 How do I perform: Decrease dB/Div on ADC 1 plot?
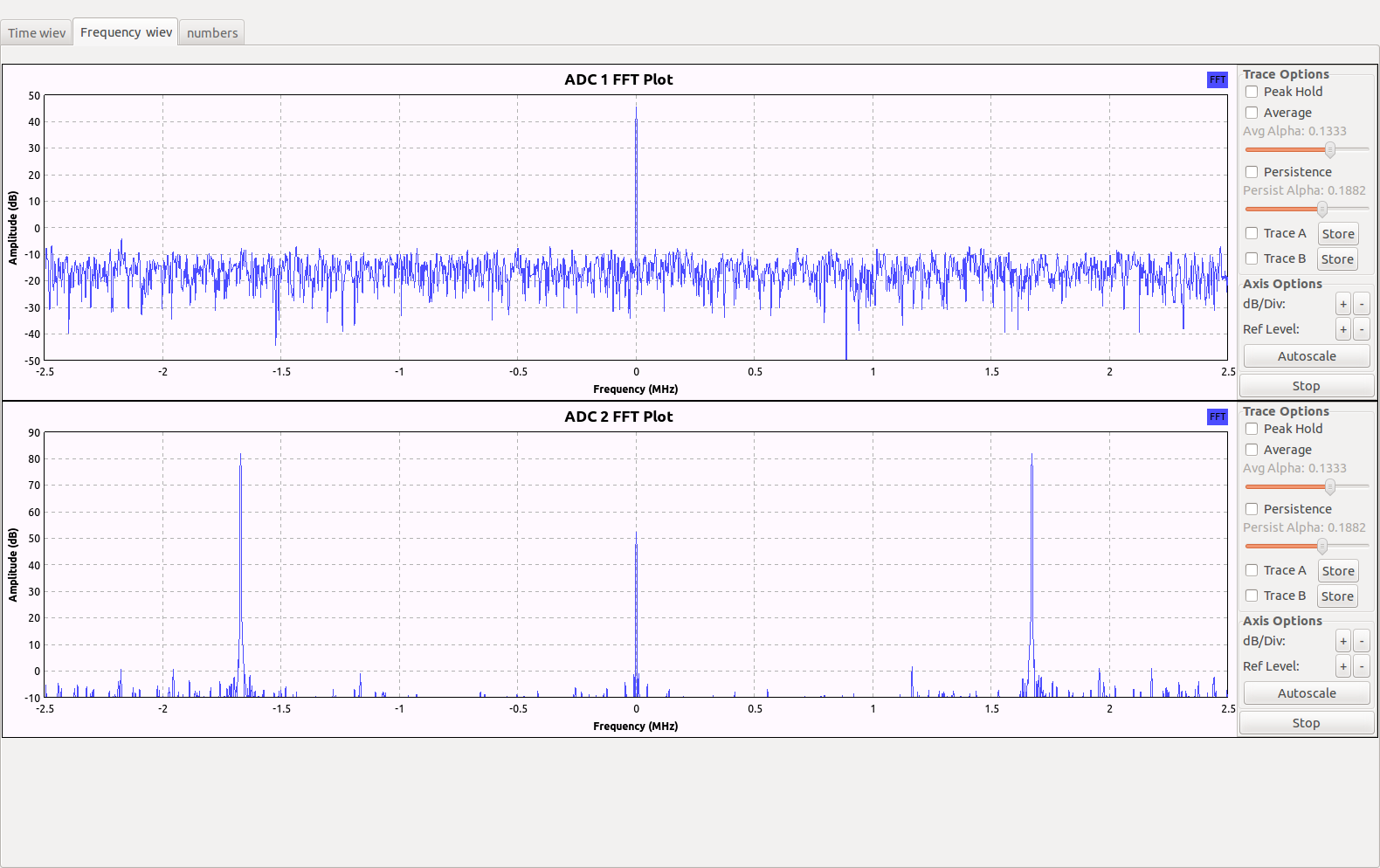pyautogui.click(x=1361, y=304)
